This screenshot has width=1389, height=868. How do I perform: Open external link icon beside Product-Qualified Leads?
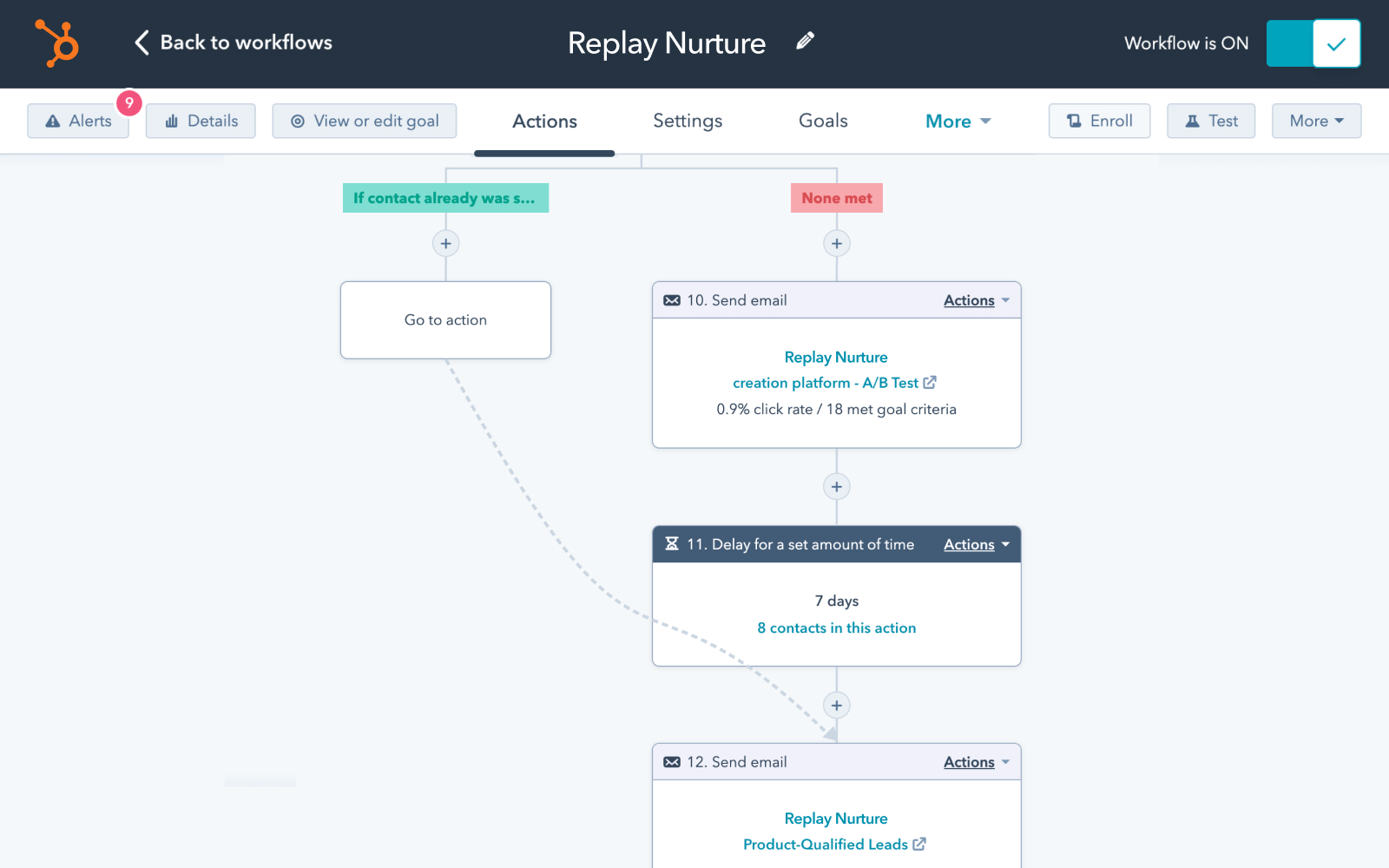919,845
